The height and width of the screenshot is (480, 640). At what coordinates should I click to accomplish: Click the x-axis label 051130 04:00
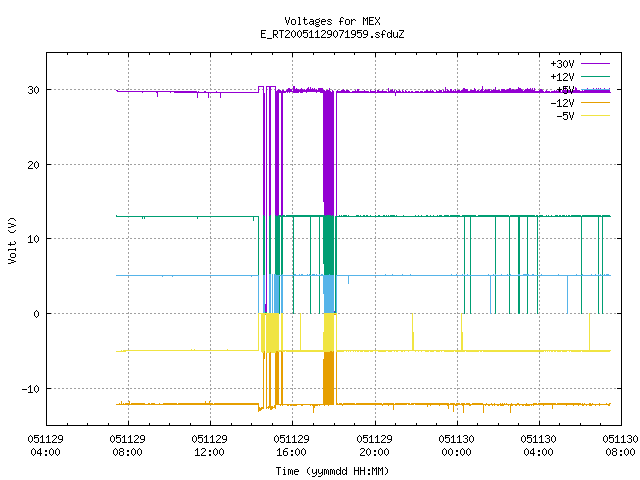538,445
